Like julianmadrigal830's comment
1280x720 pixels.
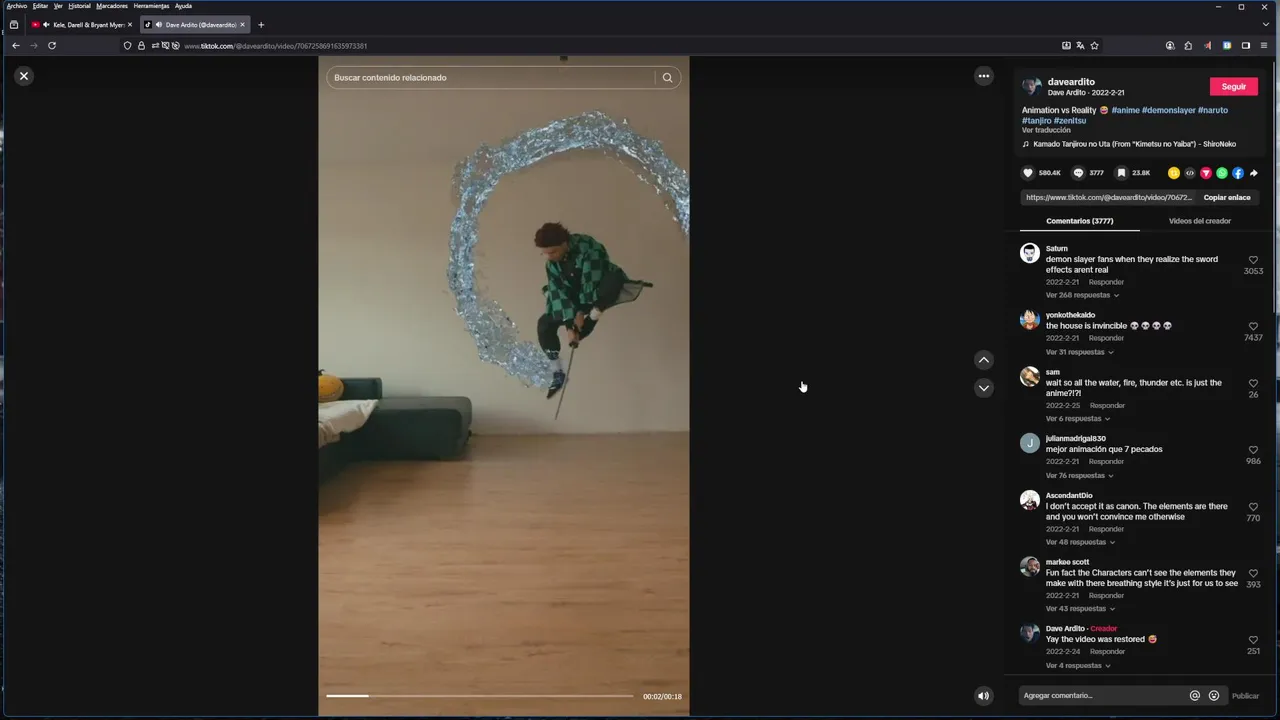tap(1253, 450)
